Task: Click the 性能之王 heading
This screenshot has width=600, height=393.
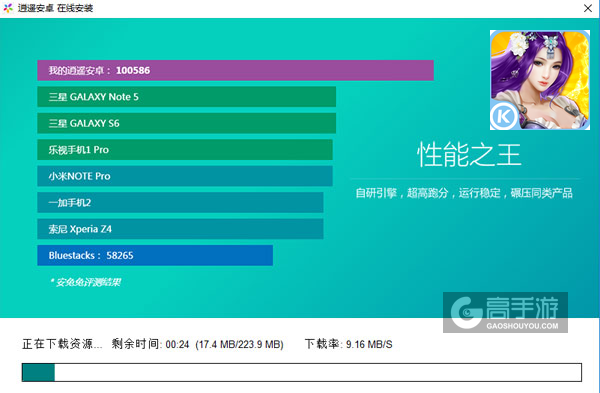Action: click(x=469, y=154)
